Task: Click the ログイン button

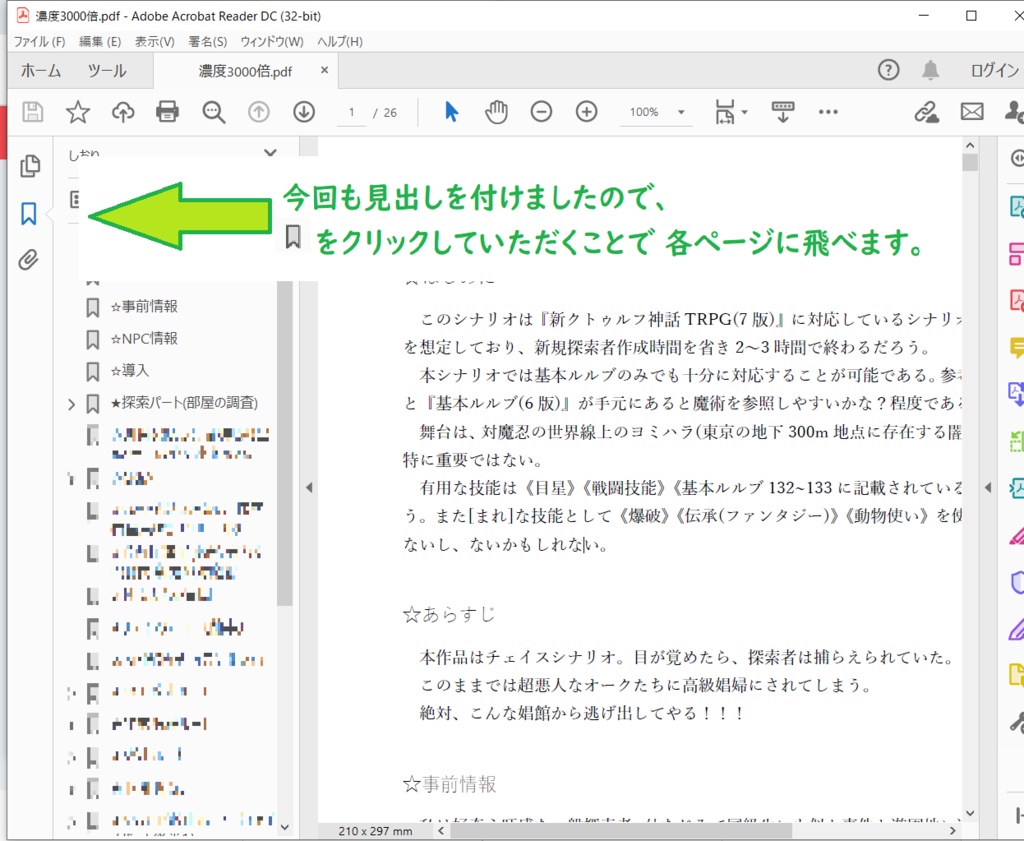Action: 994,71
